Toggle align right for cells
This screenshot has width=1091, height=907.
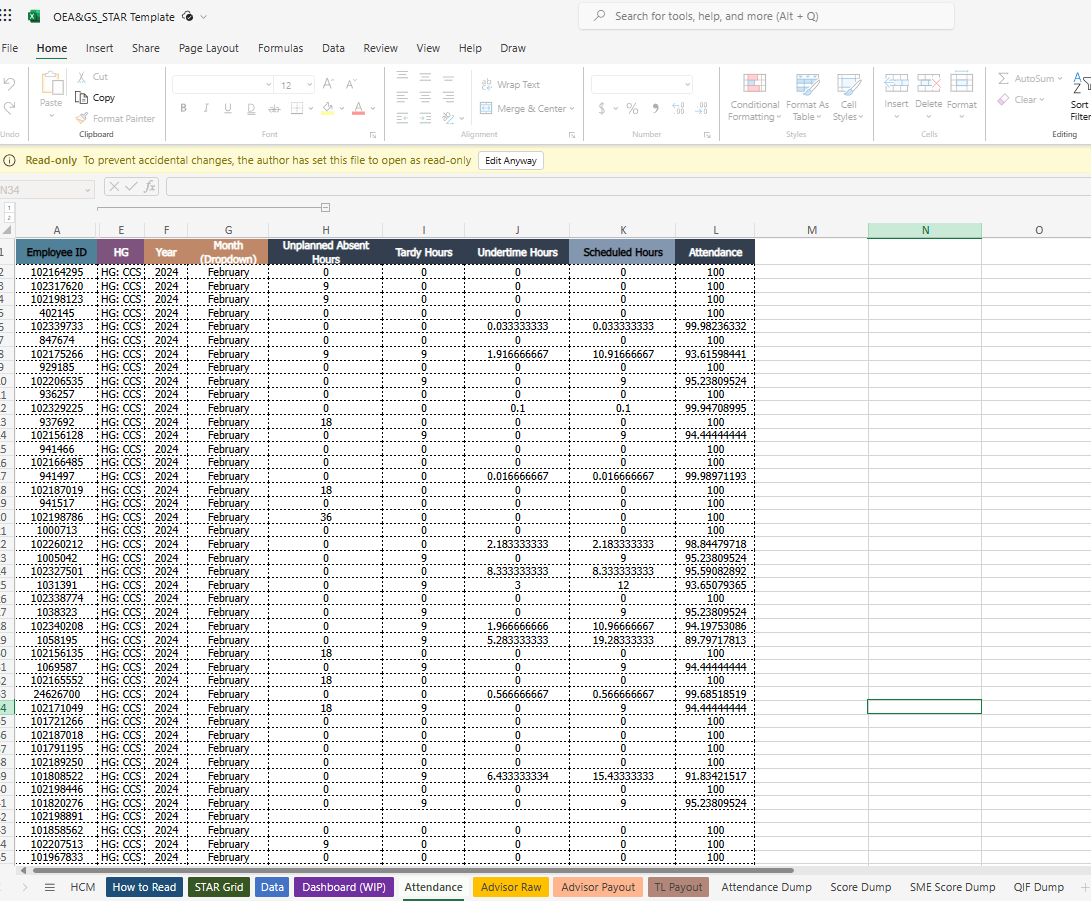pos(449,97)
